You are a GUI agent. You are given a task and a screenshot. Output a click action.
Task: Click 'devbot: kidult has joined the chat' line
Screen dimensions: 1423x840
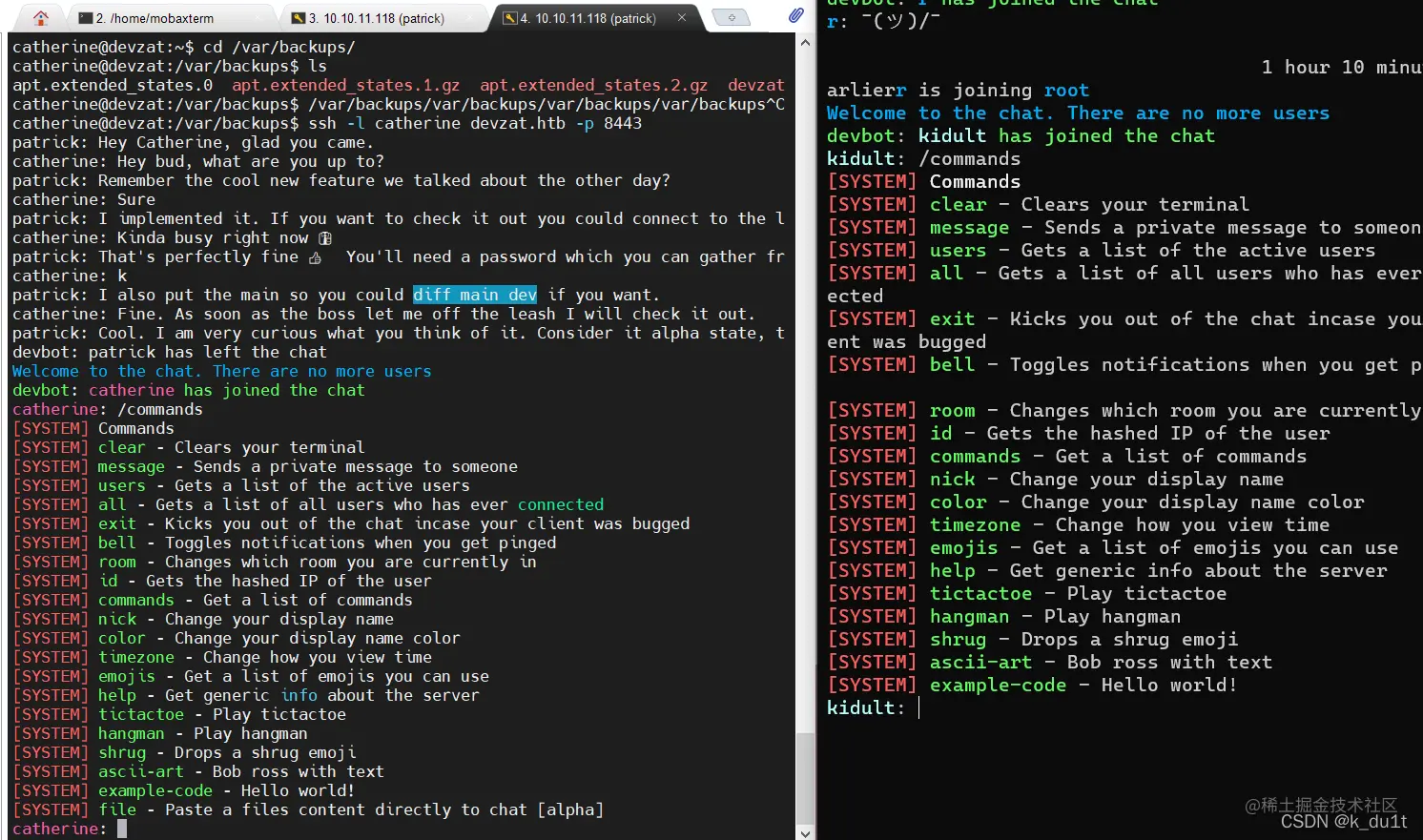(1021, 135)
